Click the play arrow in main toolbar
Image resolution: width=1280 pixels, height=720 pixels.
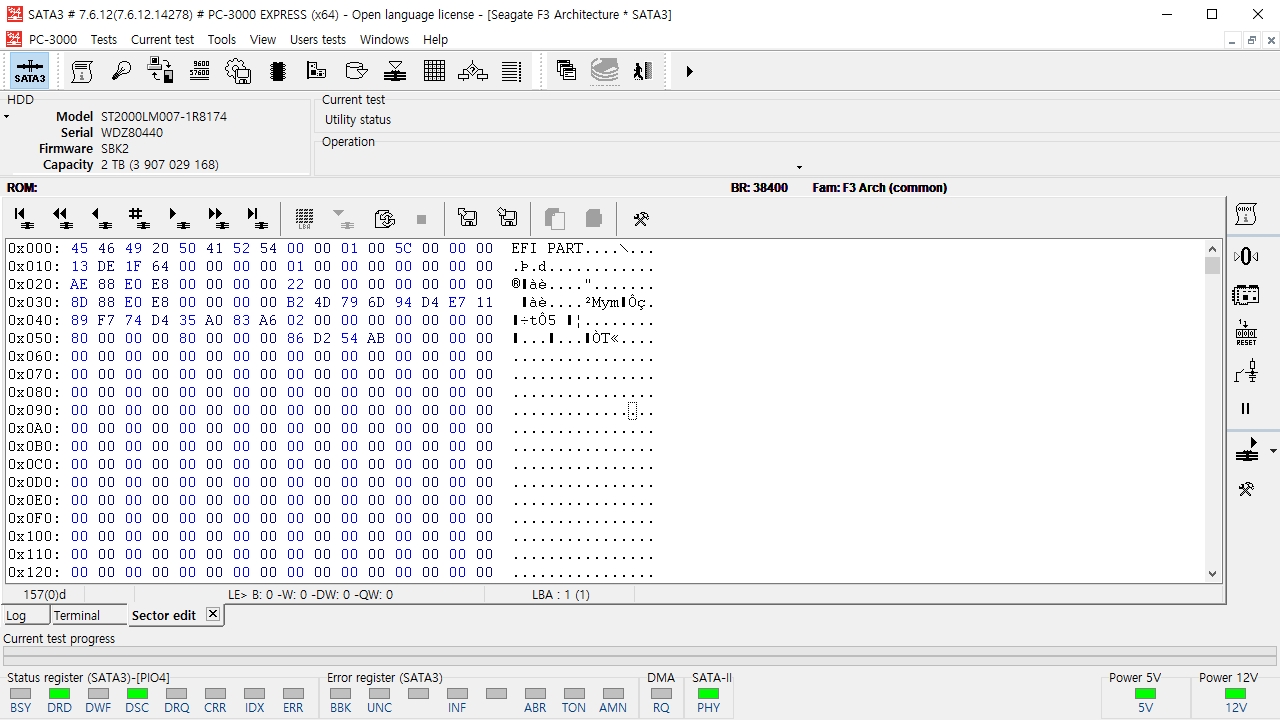click(x=689, y=71)
